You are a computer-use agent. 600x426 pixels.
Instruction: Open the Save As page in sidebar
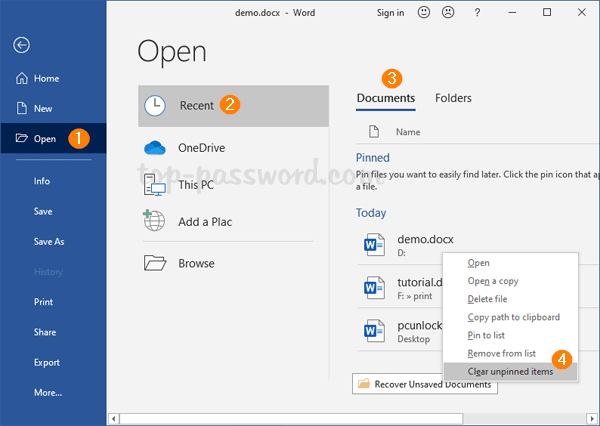(48, 241)
